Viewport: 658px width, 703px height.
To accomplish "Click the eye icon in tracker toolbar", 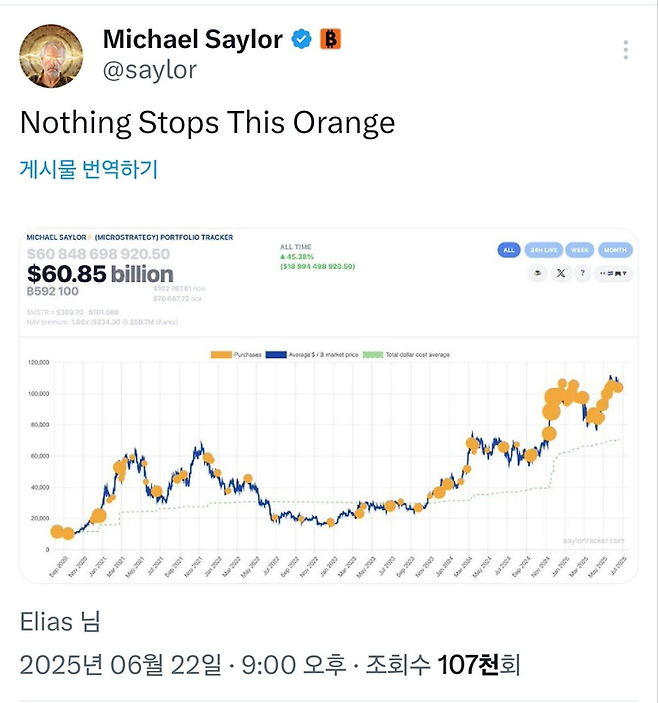I will 536,272.
